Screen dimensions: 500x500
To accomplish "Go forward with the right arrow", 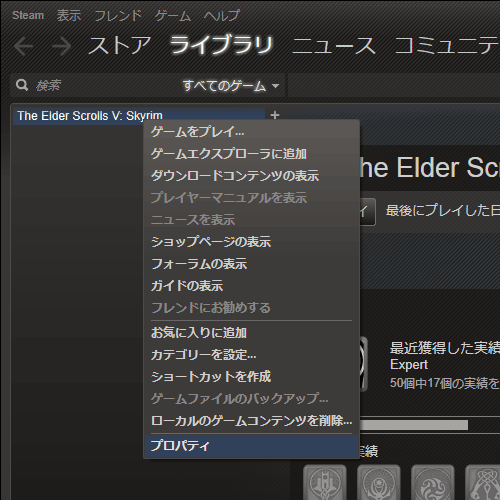I will click(62, 46).
